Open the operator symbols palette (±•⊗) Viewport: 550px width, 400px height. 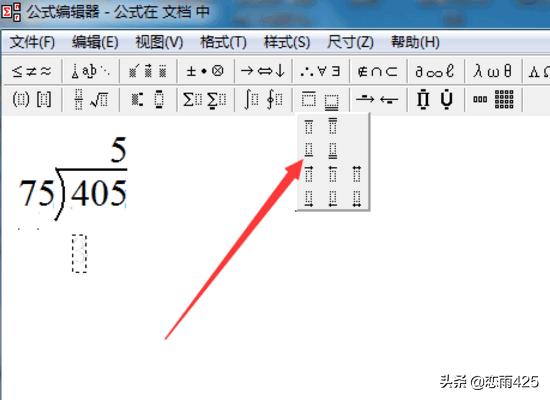click(205, 71)
